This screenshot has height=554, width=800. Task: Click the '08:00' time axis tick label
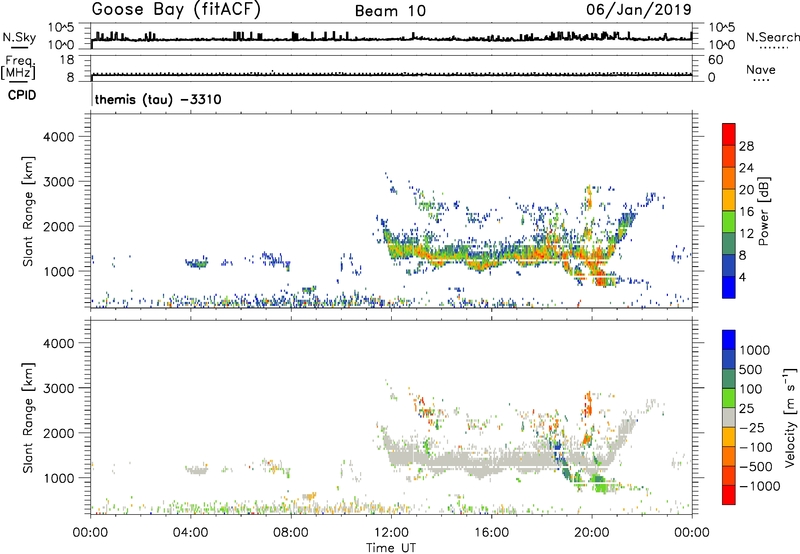click(291, 532)
